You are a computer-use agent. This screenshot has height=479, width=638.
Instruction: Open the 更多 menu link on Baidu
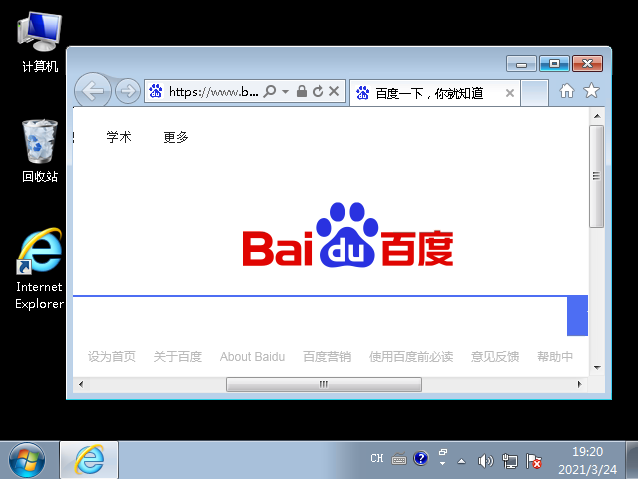pos(175,137)
